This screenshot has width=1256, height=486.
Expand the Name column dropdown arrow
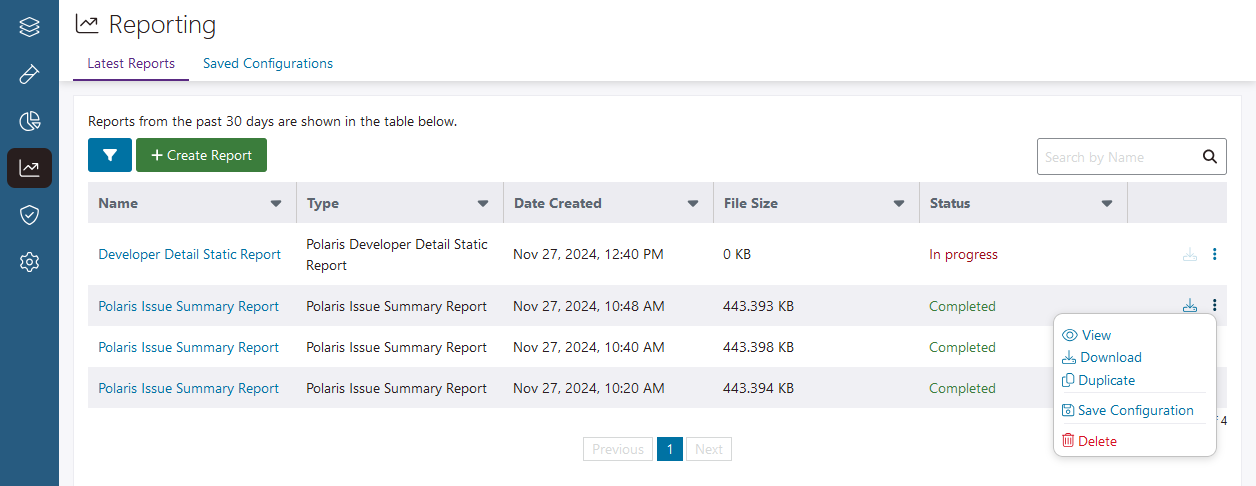276,203
